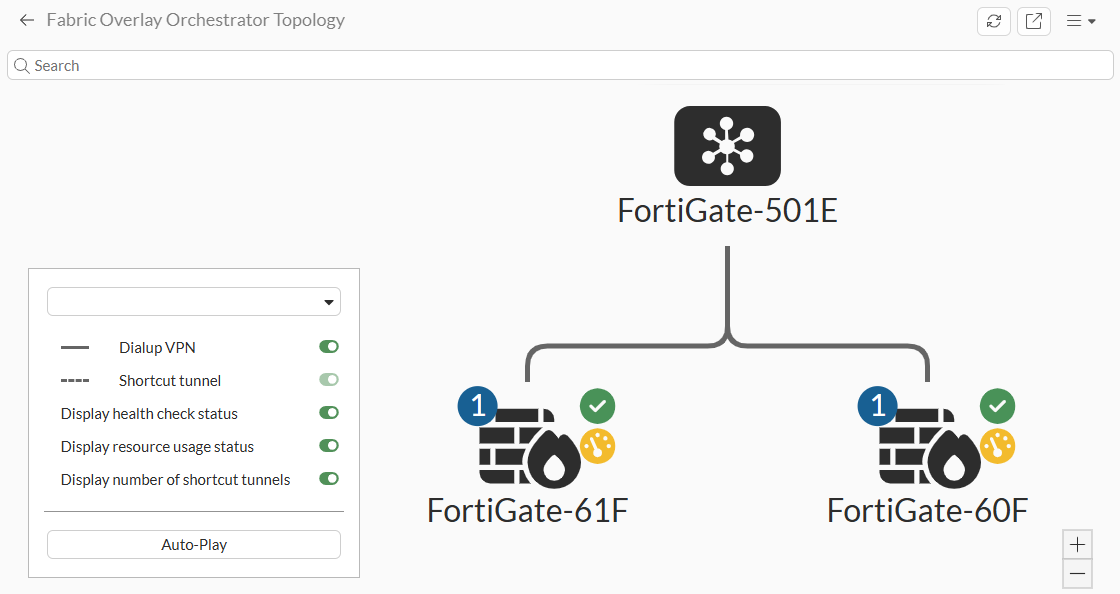Disable Display number of shortcut tunnels
The image size is (1120, 594).
click(329, 478)
